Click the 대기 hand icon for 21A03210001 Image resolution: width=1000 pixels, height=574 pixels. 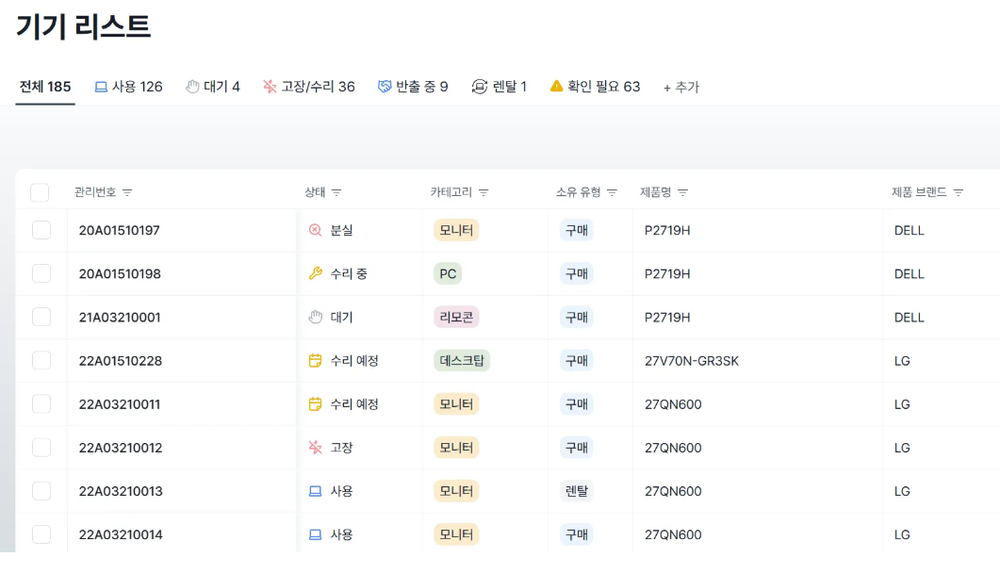pos(315,317)
